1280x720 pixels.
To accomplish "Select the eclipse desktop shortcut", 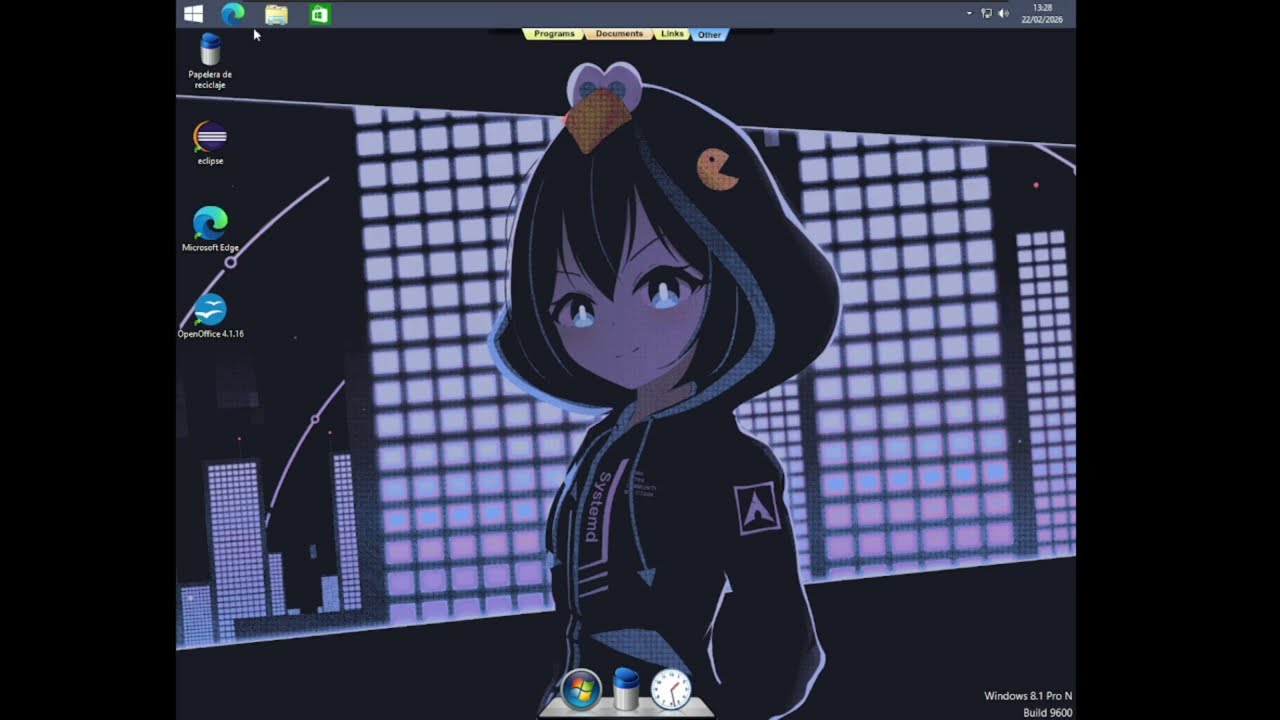I will [x=210, y=143].
